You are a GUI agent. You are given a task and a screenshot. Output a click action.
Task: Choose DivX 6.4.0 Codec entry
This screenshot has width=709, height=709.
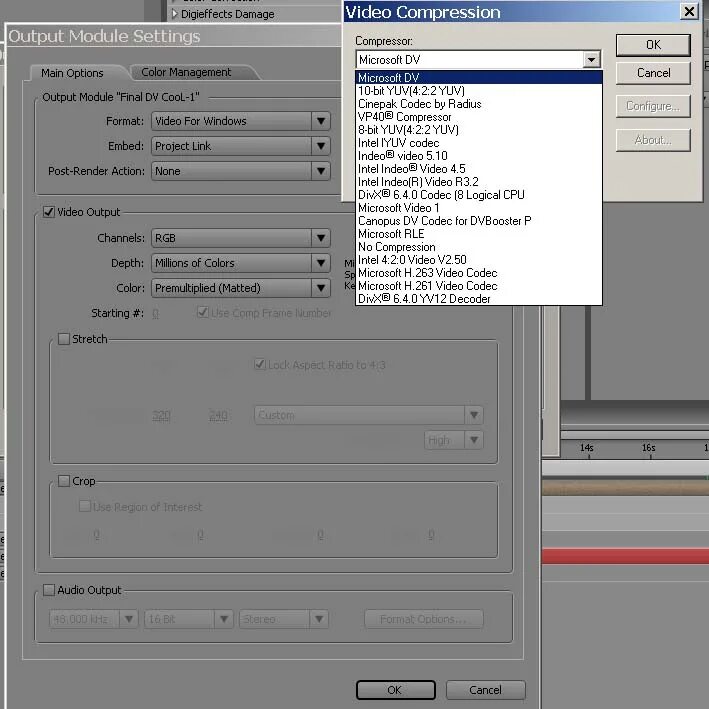tap(479, 195)
